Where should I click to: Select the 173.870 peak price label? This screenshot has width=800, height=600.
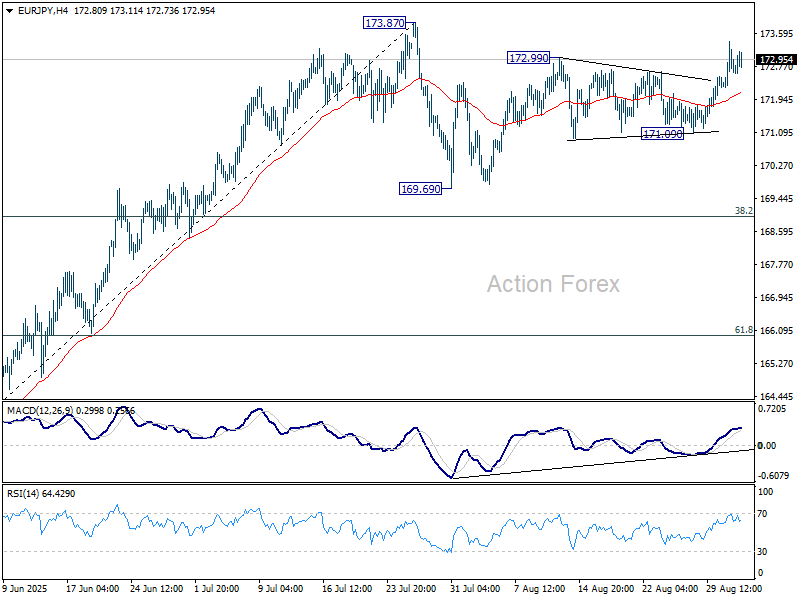385,22
